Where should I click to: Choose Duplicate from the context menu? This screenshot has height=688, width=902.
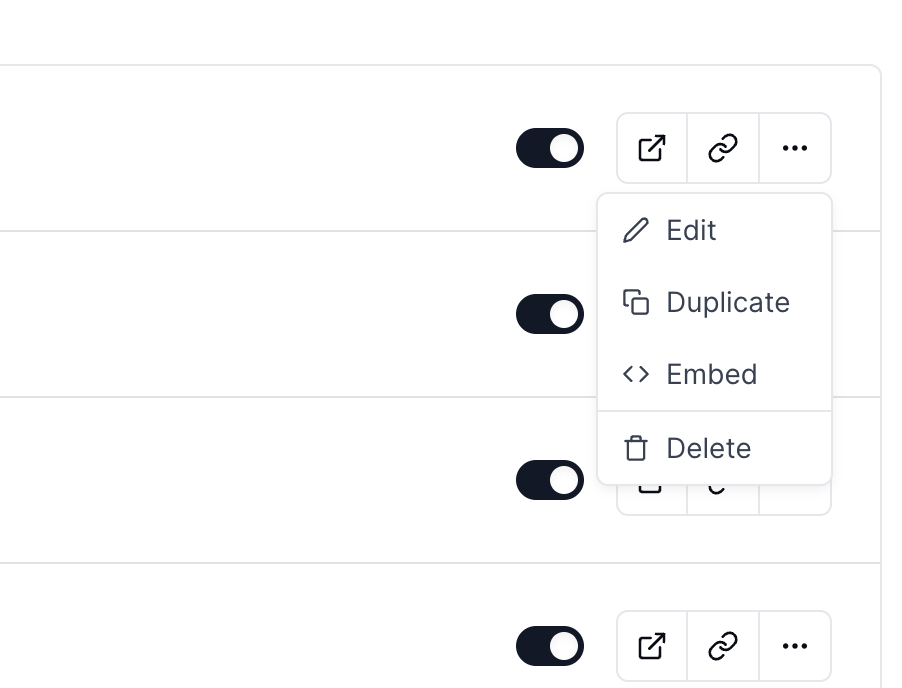point(727,302)
